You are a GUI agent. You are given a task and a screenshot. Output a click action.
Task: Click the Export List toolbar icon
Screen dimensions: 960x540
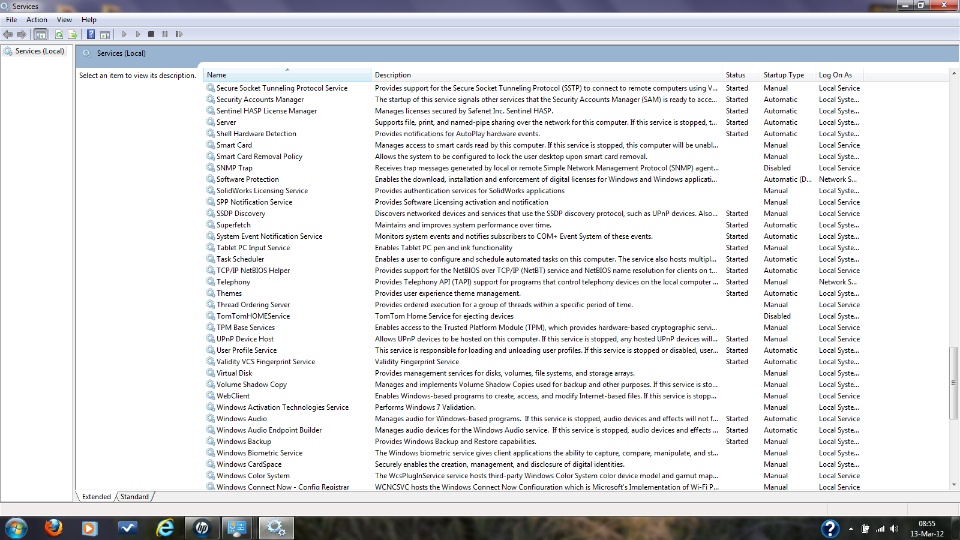click(x=72, y=34)
